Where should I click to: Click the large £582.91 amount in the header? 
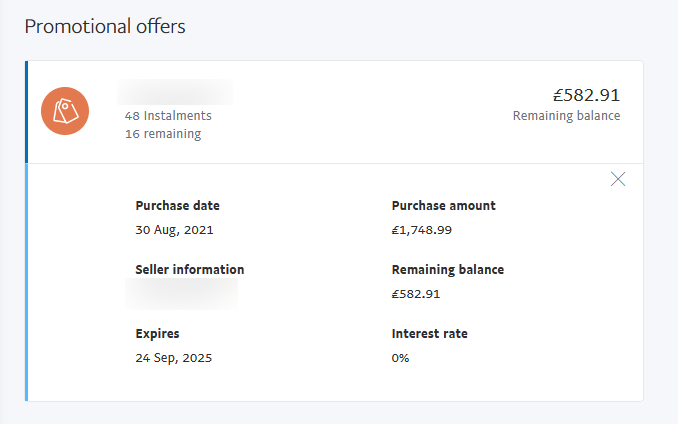586,95
